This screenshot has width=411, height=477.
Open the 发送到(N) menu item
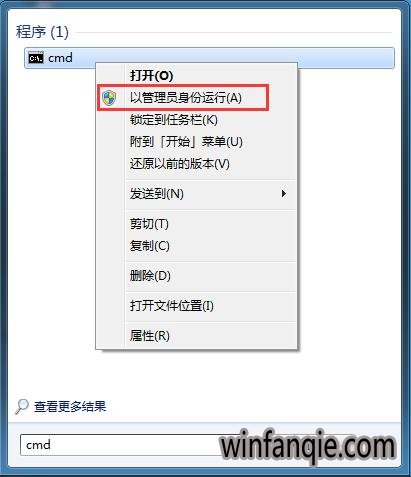157,194
